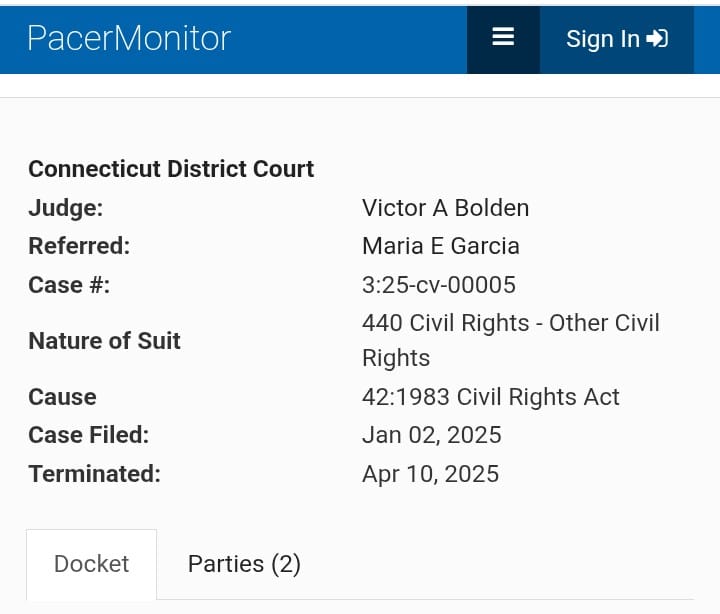
Task: Click the Judge: label
Action: pos(66,208)
